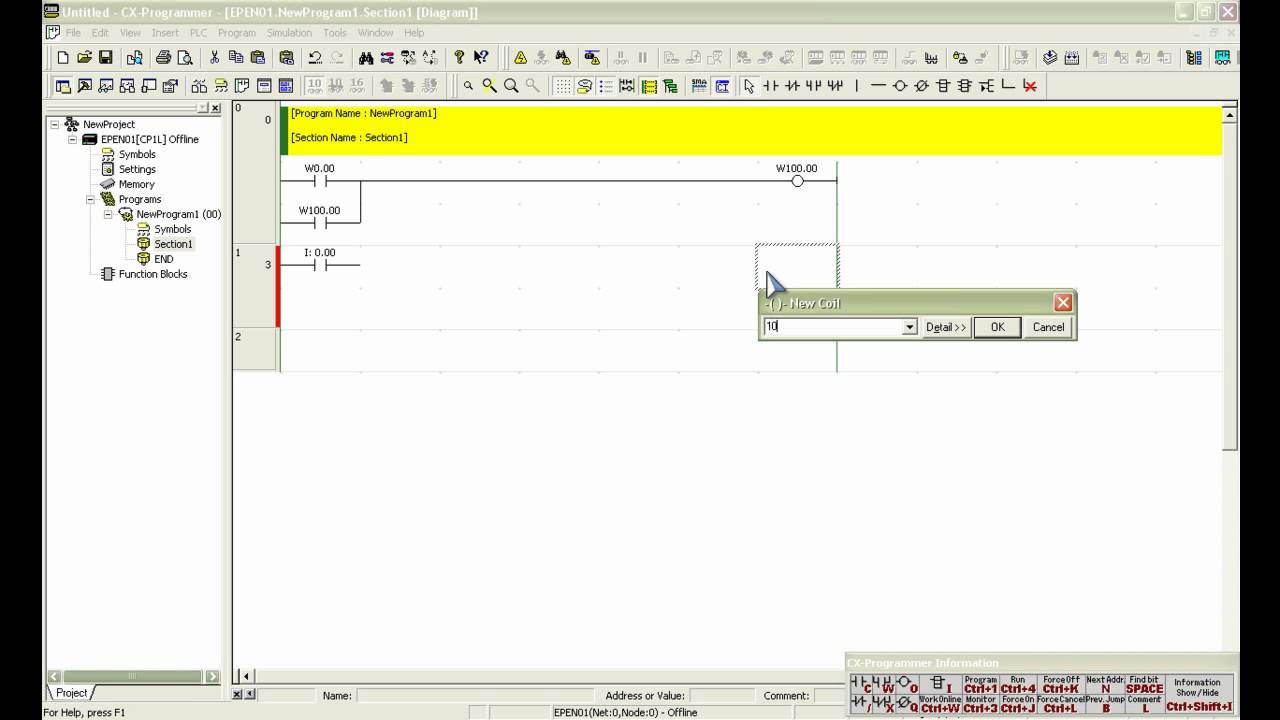Select Section1 in the project tree

click(173, 244)
